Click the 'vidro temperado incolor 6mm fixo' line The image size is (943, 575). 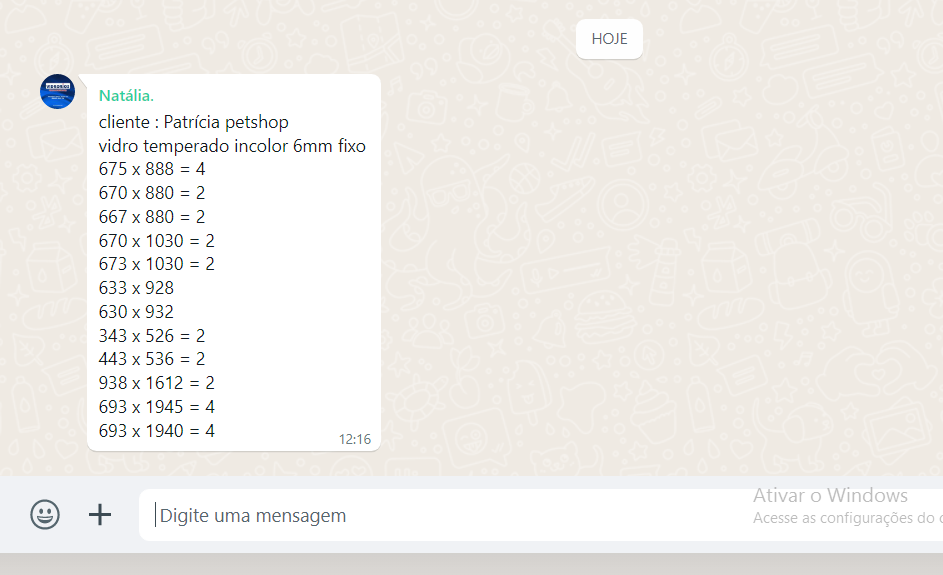tap(232, 146)
